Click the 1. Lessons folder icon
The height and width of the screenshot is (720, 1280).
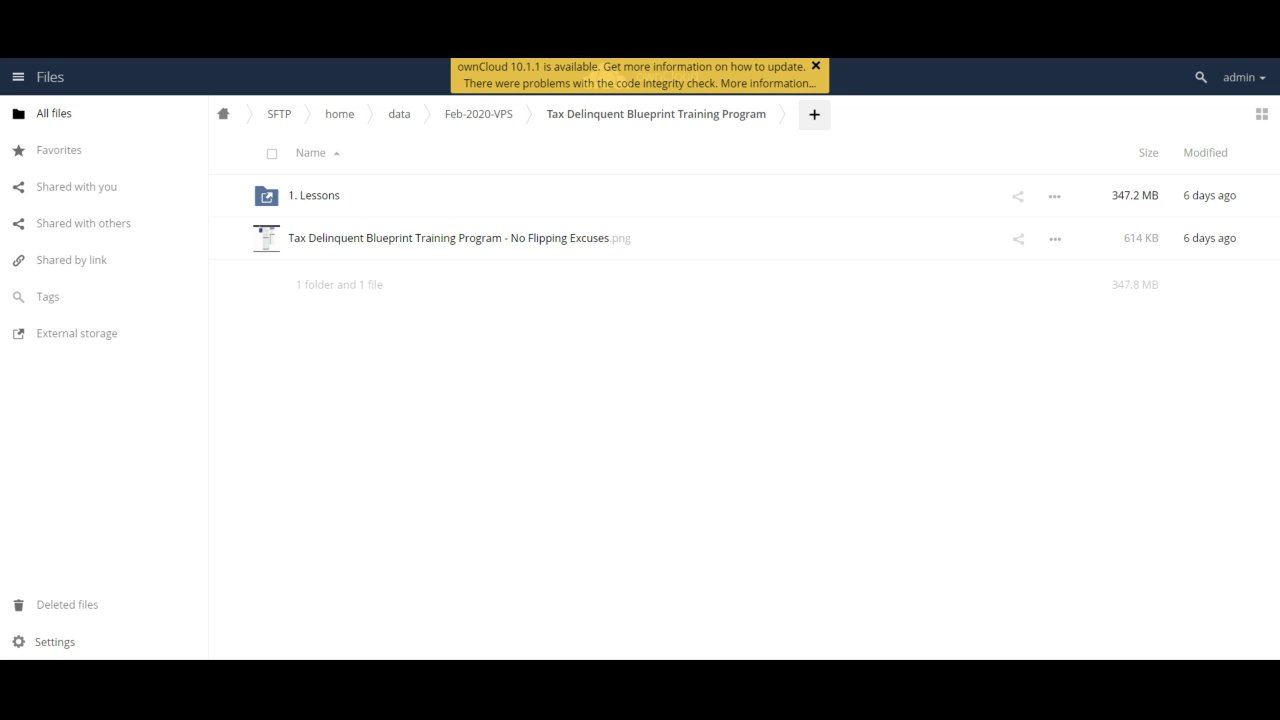tap(266, 196)
